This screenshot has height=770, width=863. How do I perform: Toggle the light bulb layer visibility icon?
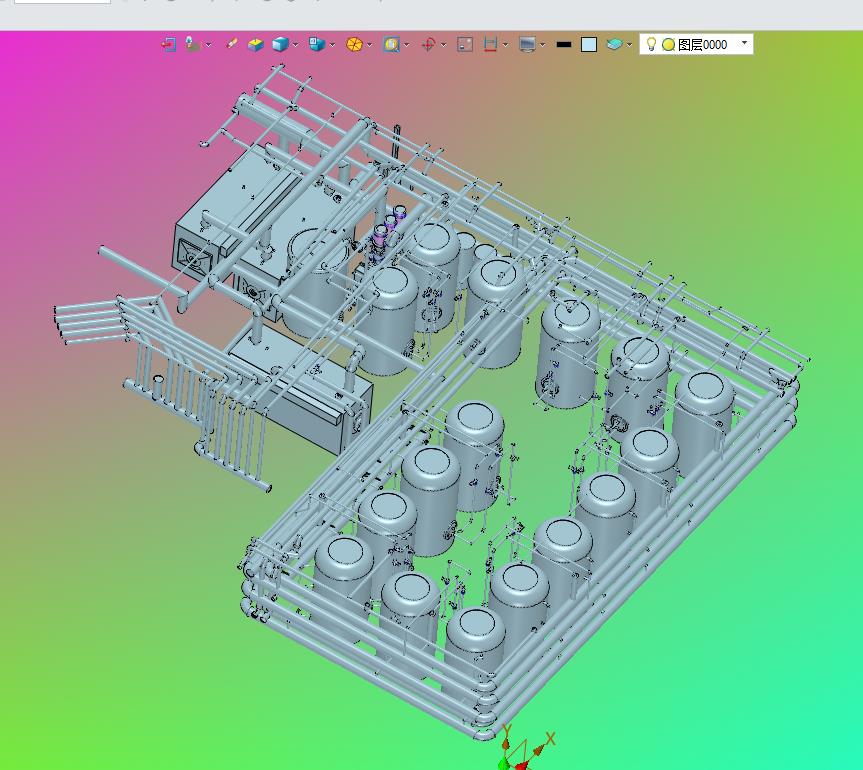[651, 43]
